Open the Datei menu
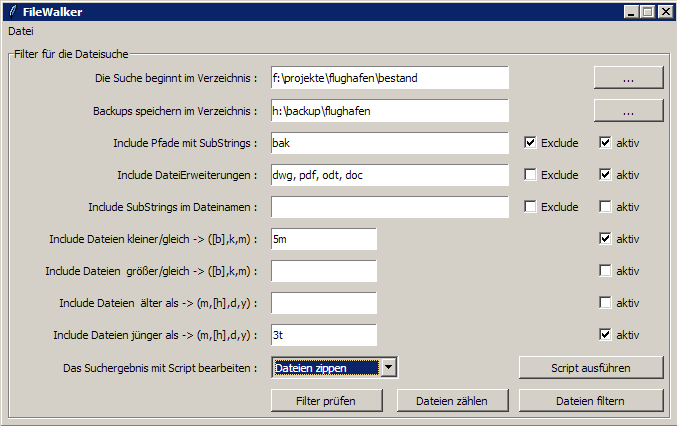The width and height of the screenshot is (677, 426). pyautogui.click(x=21, y=31)
